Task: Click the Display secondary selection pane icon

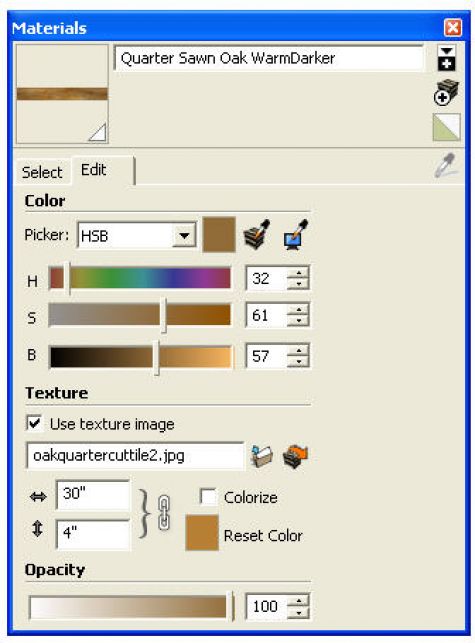Action: 446,58
